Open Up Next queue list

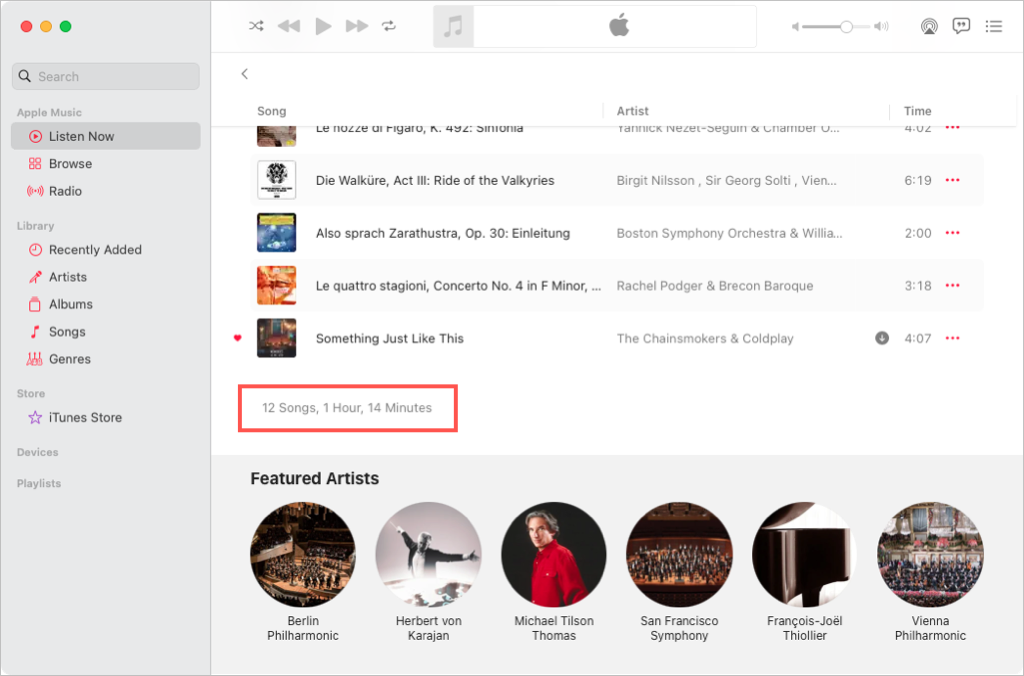(x=994, y=26)
